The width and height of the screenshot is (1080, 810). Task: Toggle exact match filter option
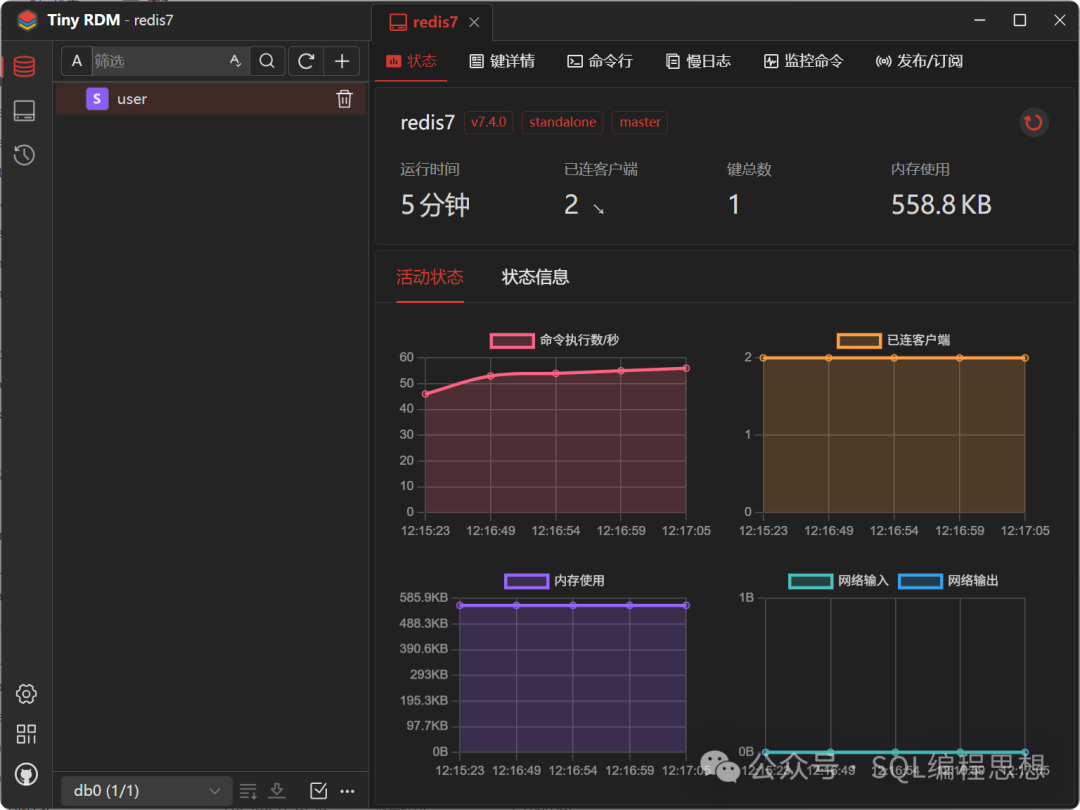pos(236,61)
